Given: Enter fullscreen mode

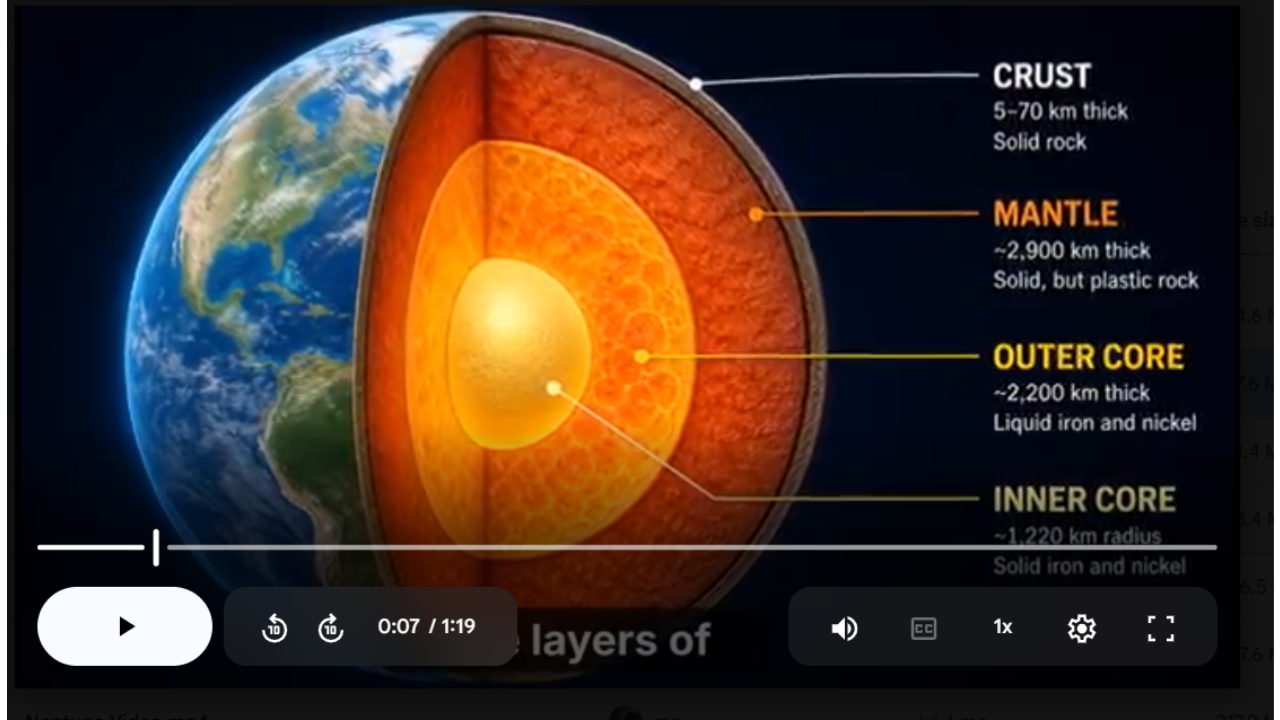Looking at the screenshot, I should (x=1160, y=628).
